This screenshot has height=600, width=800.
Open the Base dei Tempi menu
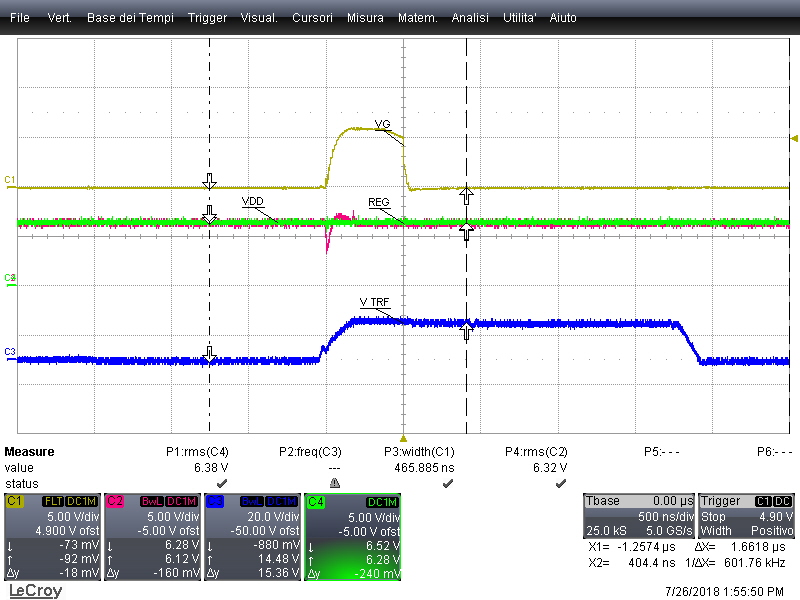click(x=130, y=18)
